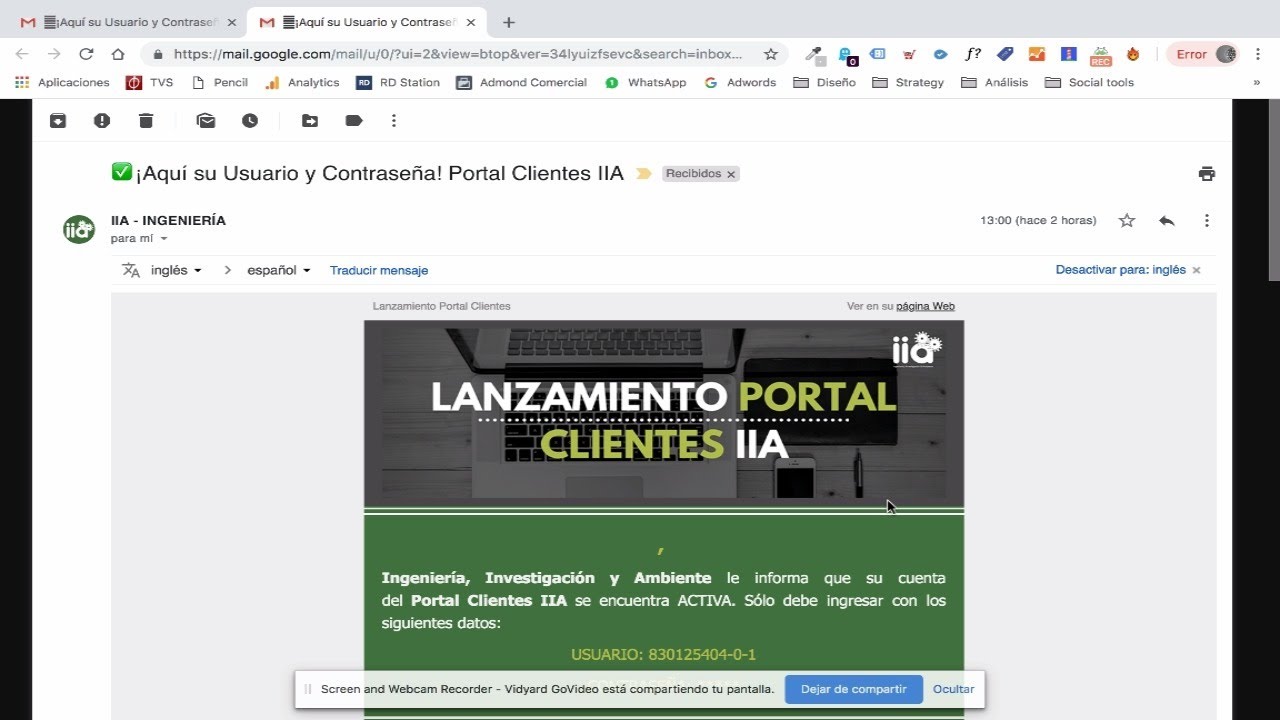Reply using the arrow icon
1280x720 pixels.
click(1167, 220)
